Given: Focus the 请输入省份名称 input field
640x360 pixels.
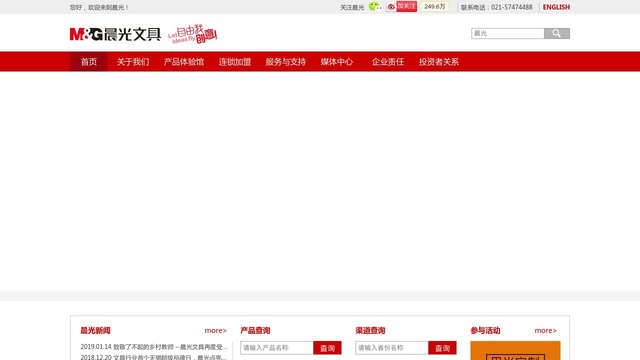Looking at the screenshot, I should [392, 348].
